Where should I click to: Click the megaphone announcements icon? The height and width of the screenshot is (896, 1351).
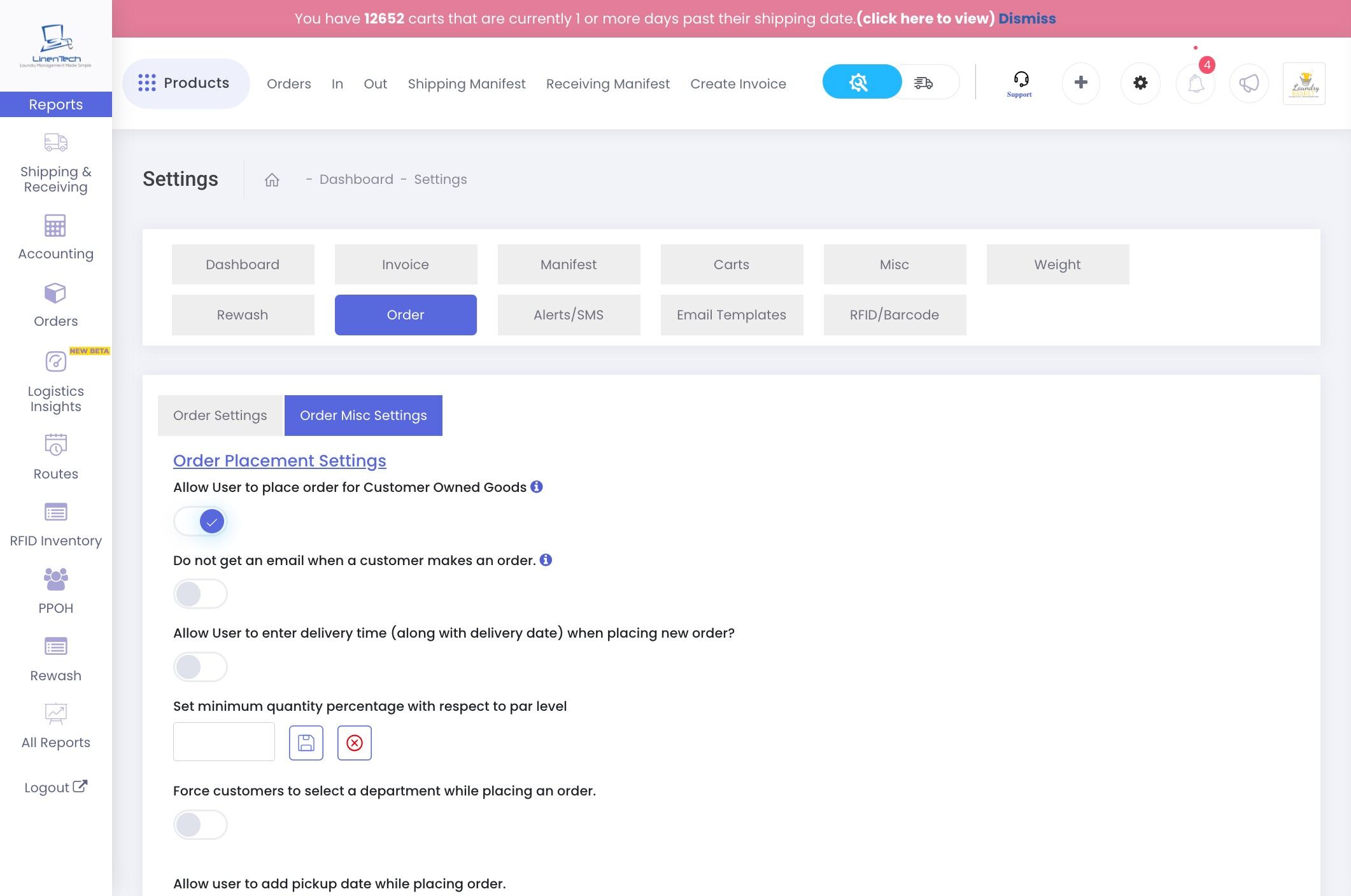pos(1248,83)
